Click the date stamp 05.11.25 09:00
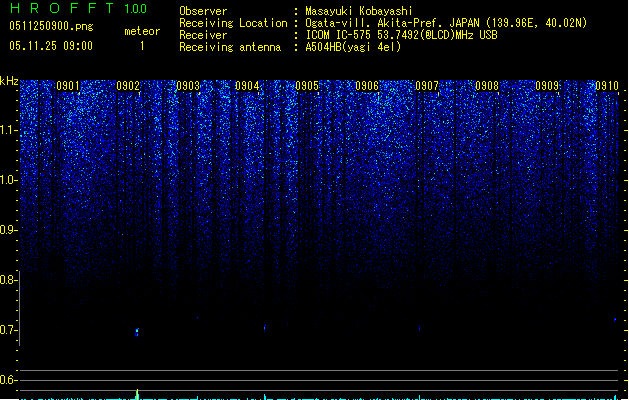The width and height of the screenshot is (629, 400). click(51, 46)
